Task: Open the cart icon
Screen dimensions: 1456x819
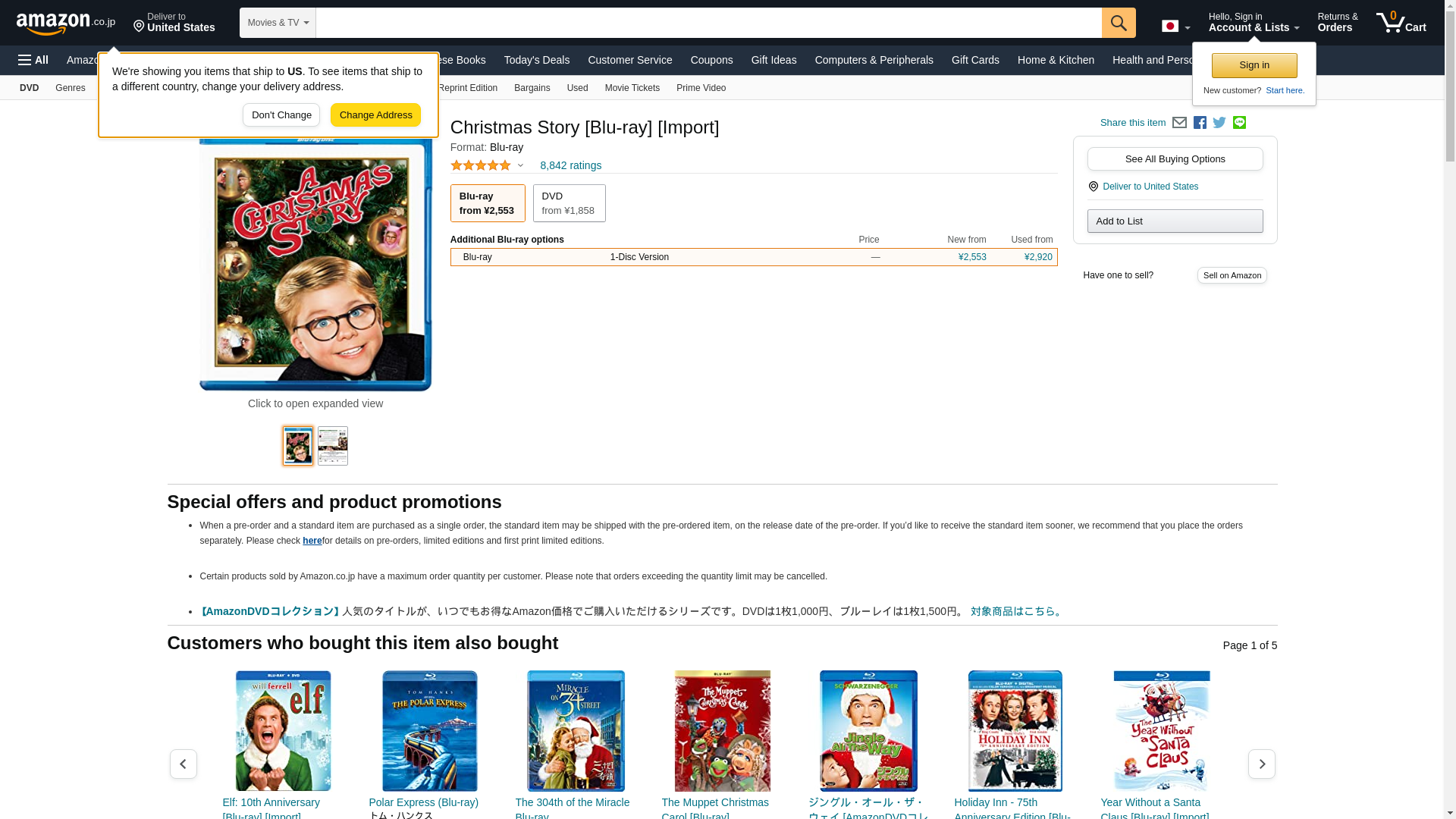Action: pos(1401,22)
